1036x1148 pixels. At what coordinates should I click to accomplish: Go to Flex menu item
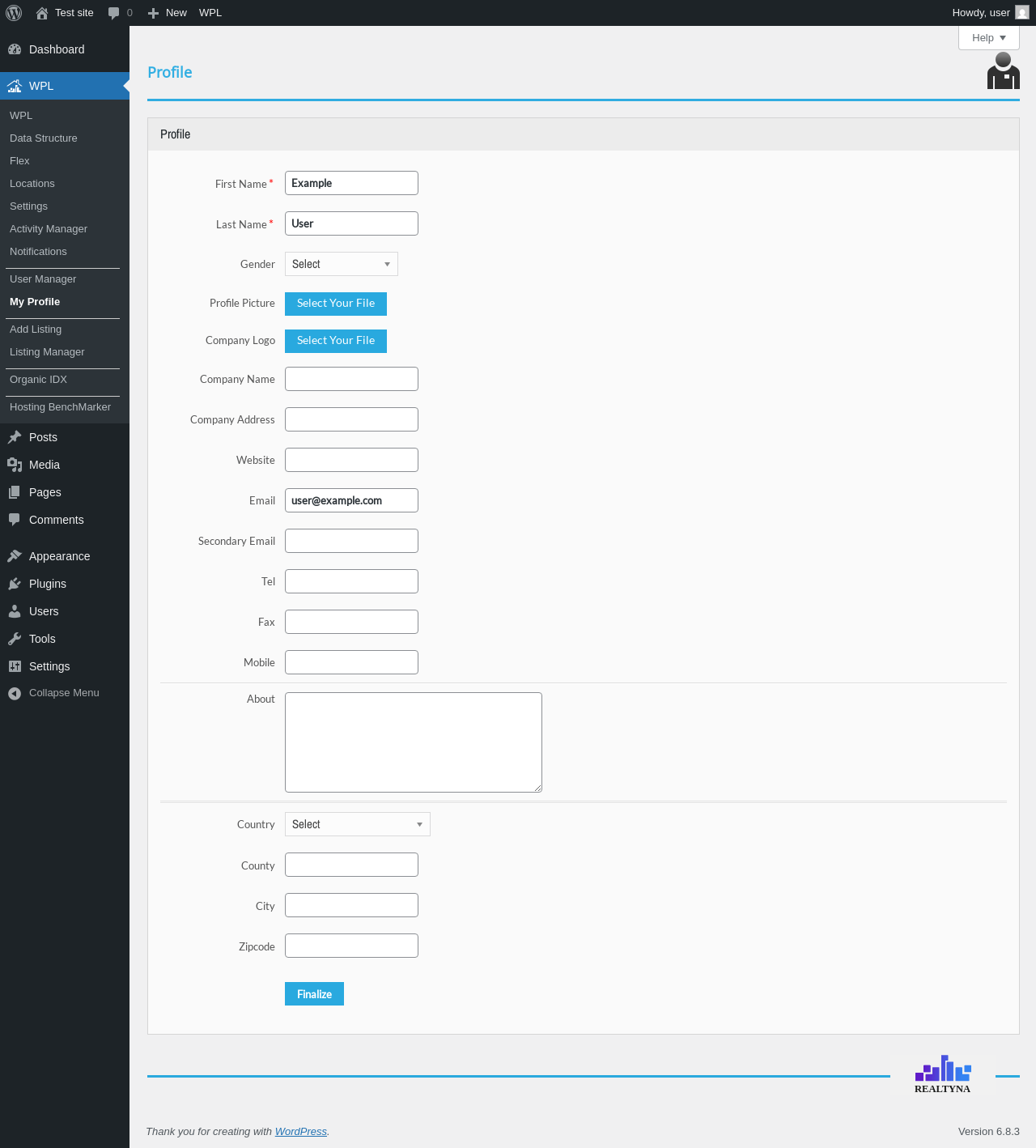(x=19, y=161)
